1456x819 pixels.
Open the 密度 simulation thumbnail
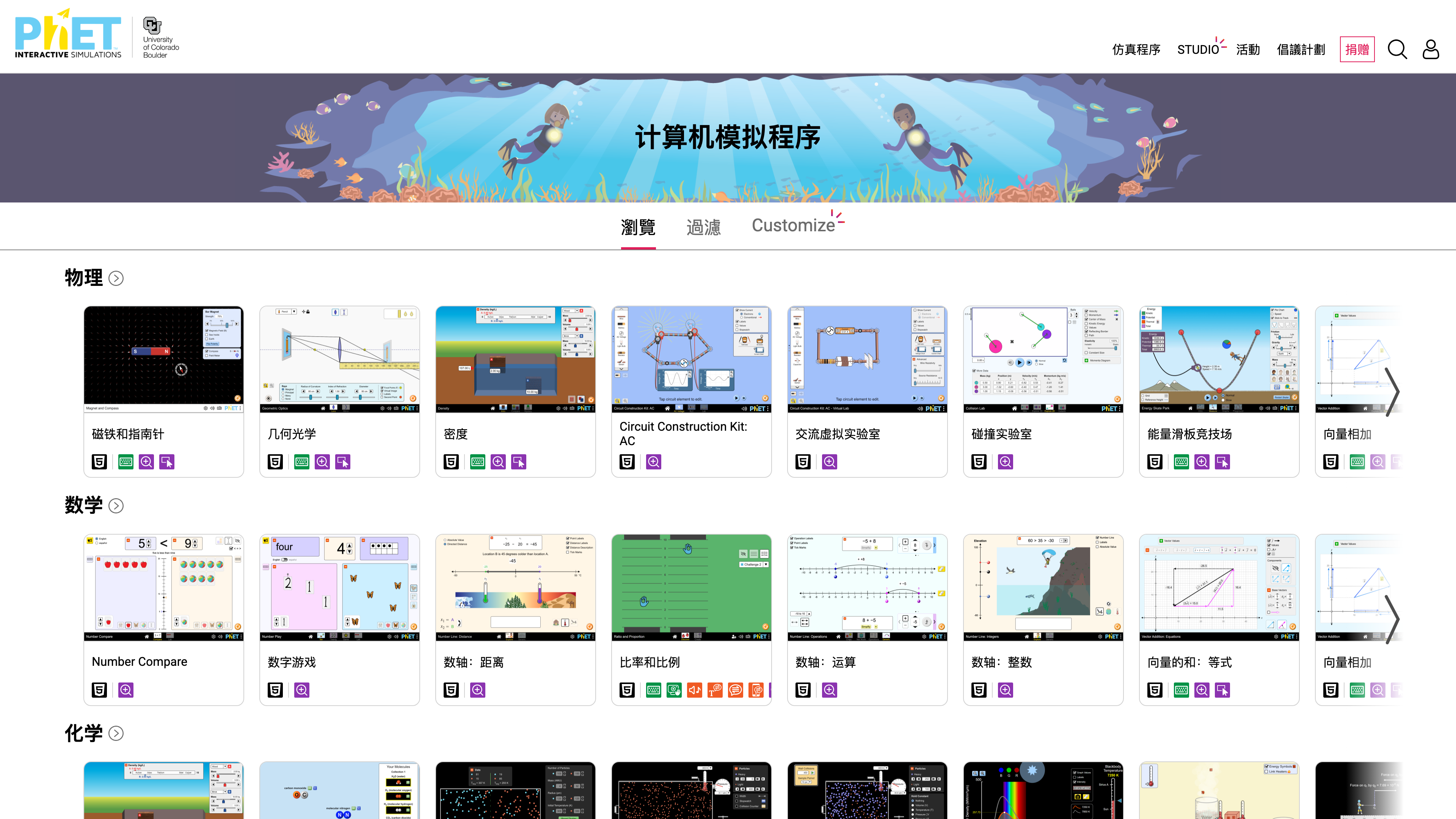coord(516,359)
